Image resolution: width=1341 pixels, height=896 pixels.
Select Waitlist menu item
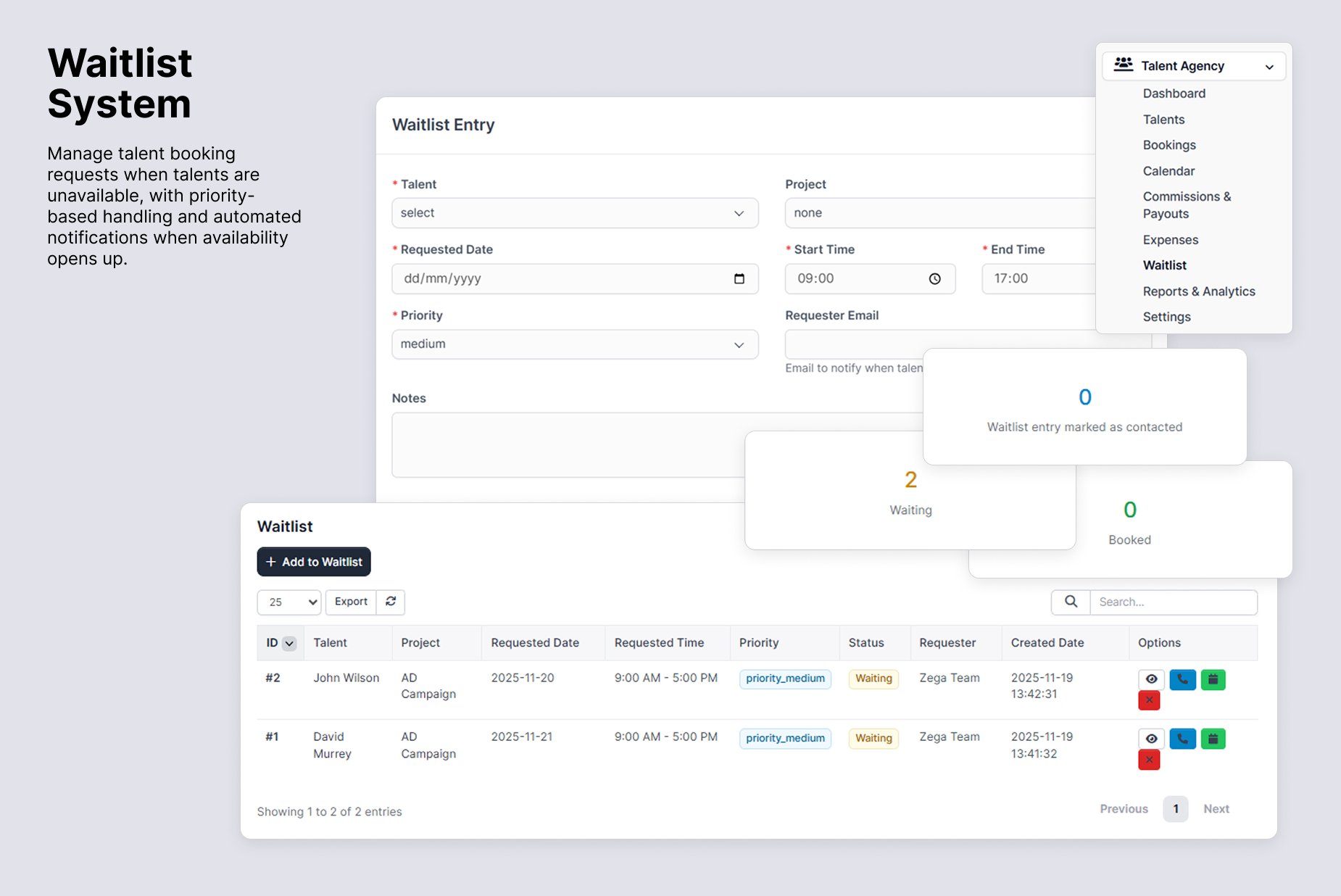pos(1164,265)
